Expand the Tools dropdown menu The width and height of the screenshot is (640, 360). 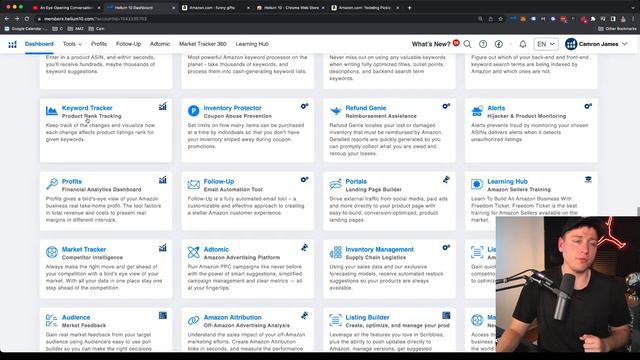tap(72, 44)
